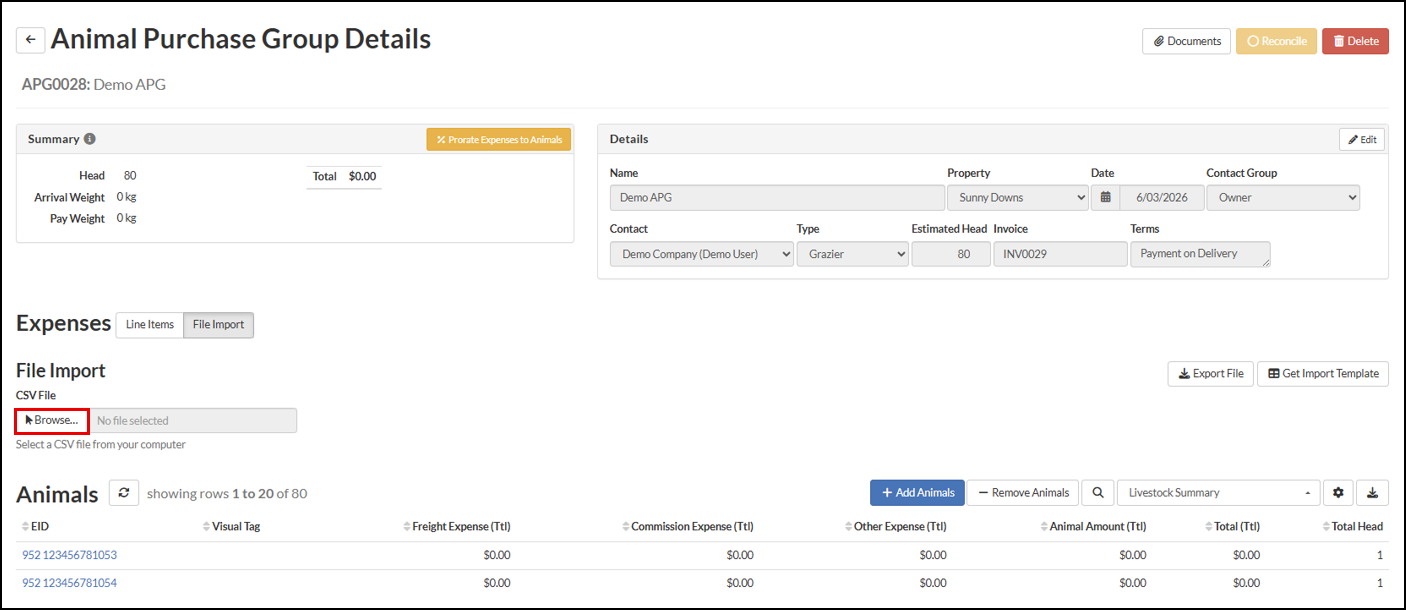This screenshot has width=1406, height=610.
Task: Open the Property dropdown
Action: tap(1017, 198)
